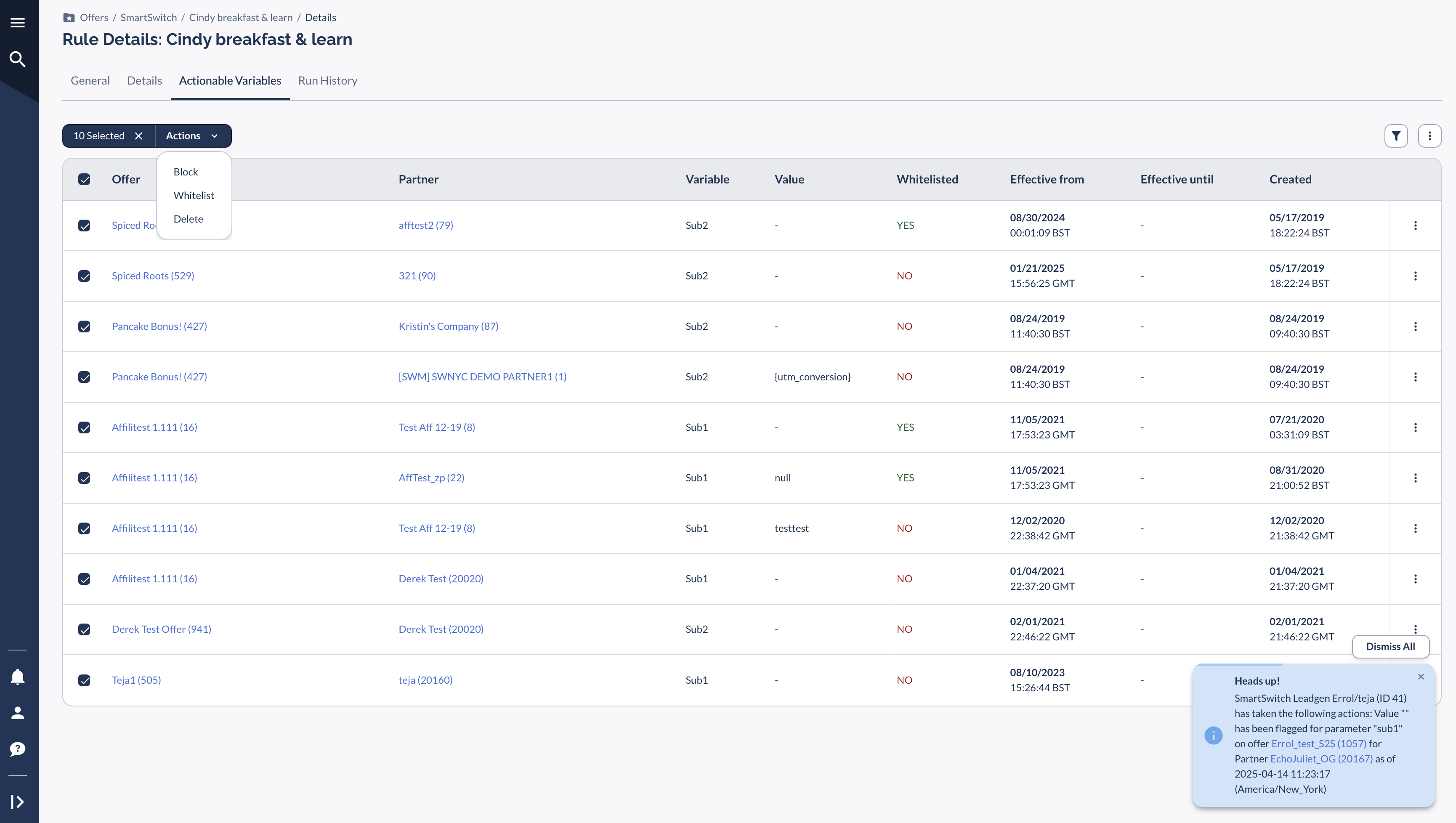Toggle the select-all header checkbox
The width and height of the screenshot is (1456, 823).
coord(84,179)
